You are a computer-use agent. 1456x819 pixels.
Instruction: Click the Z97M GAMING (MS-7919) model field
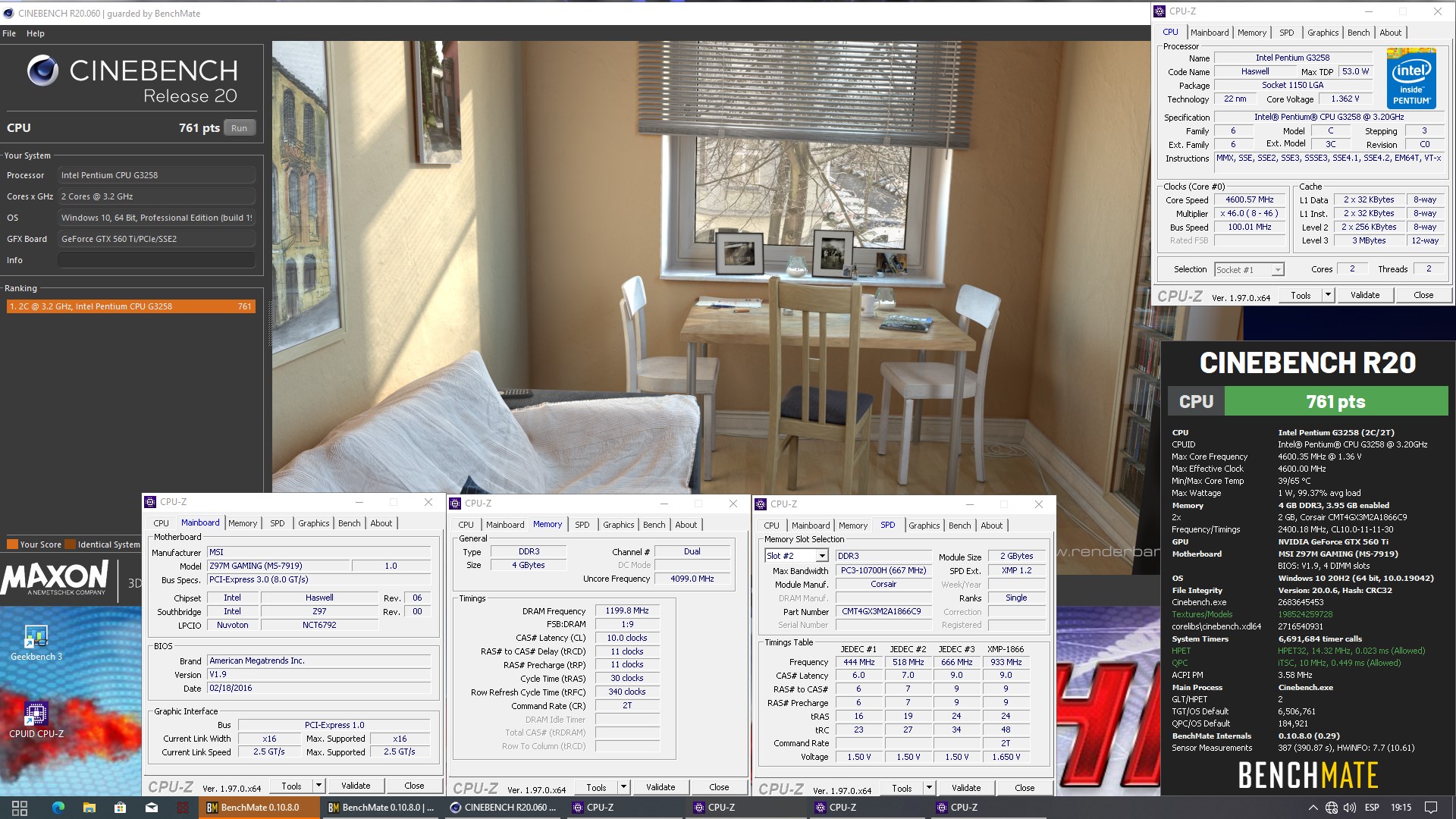coord(278,566)
